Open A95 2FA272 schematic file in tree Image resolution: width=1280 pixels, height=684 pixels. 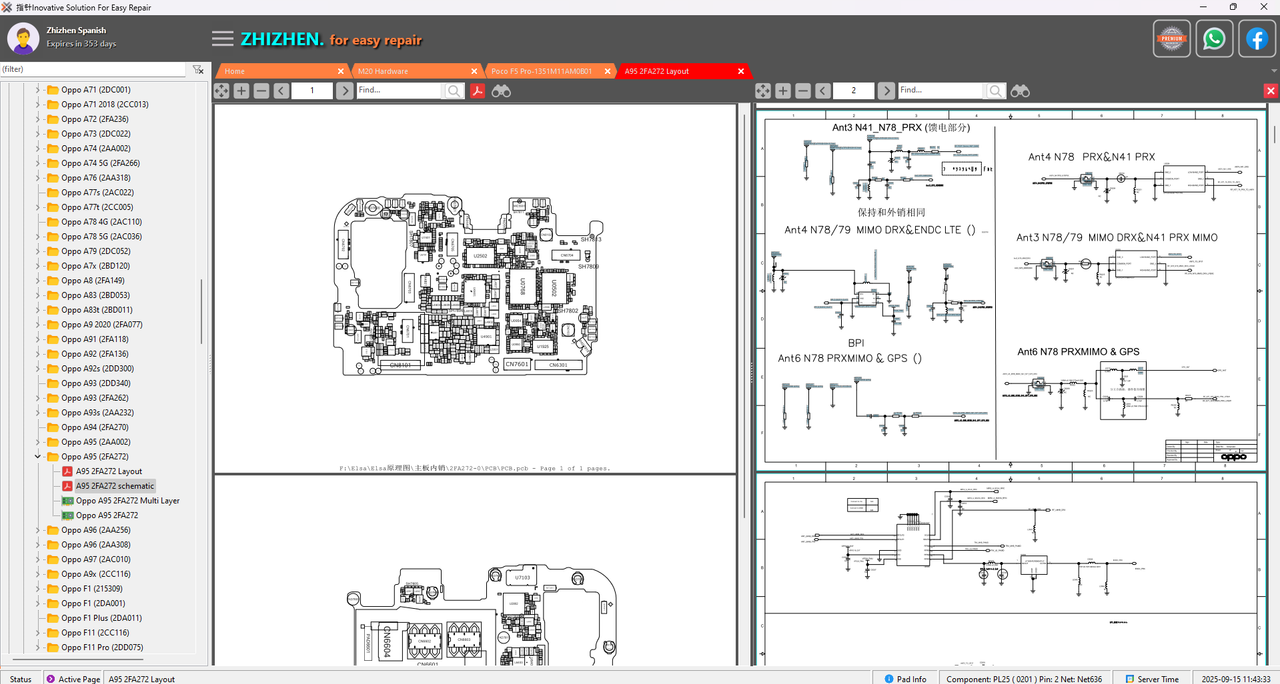click(x=115, y=486)
